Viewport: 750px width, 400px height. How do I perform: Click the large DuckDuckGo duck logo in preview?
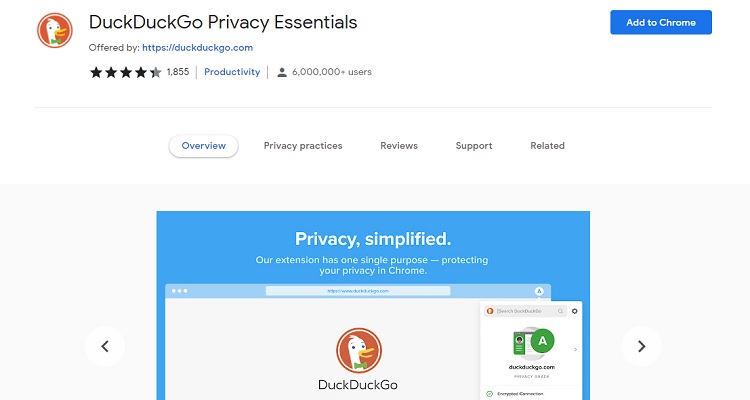pos(359,351)
